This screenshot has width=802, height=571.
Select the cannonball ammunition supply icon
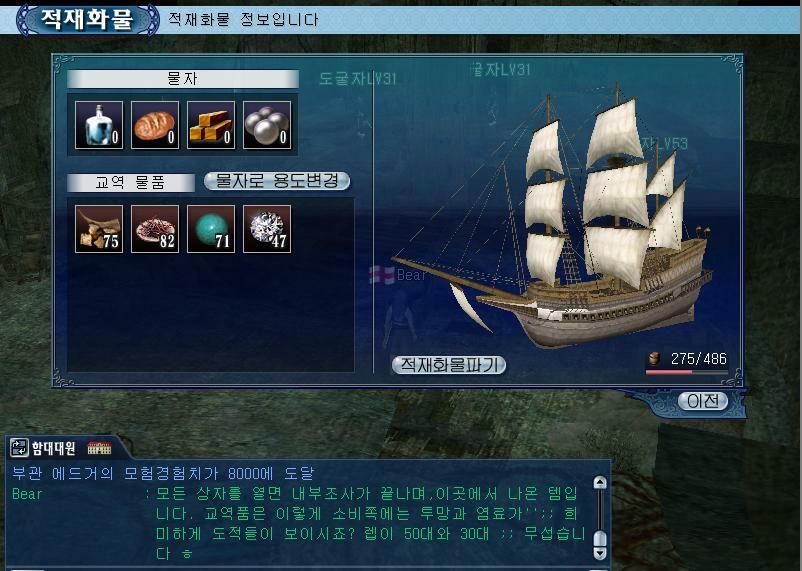(x=267, y=125)
